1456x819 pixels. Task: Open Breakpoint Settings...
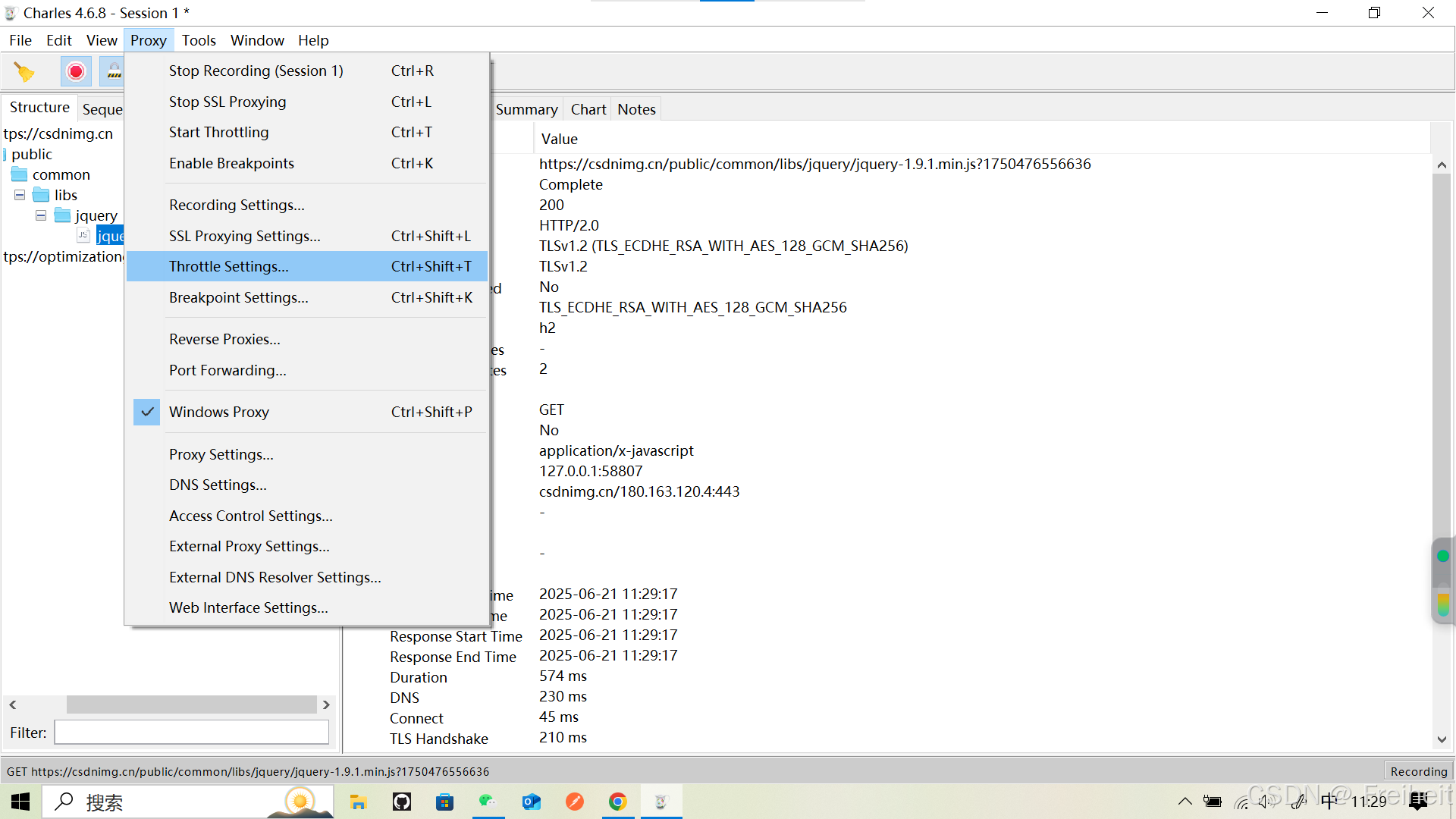point(306,297)
